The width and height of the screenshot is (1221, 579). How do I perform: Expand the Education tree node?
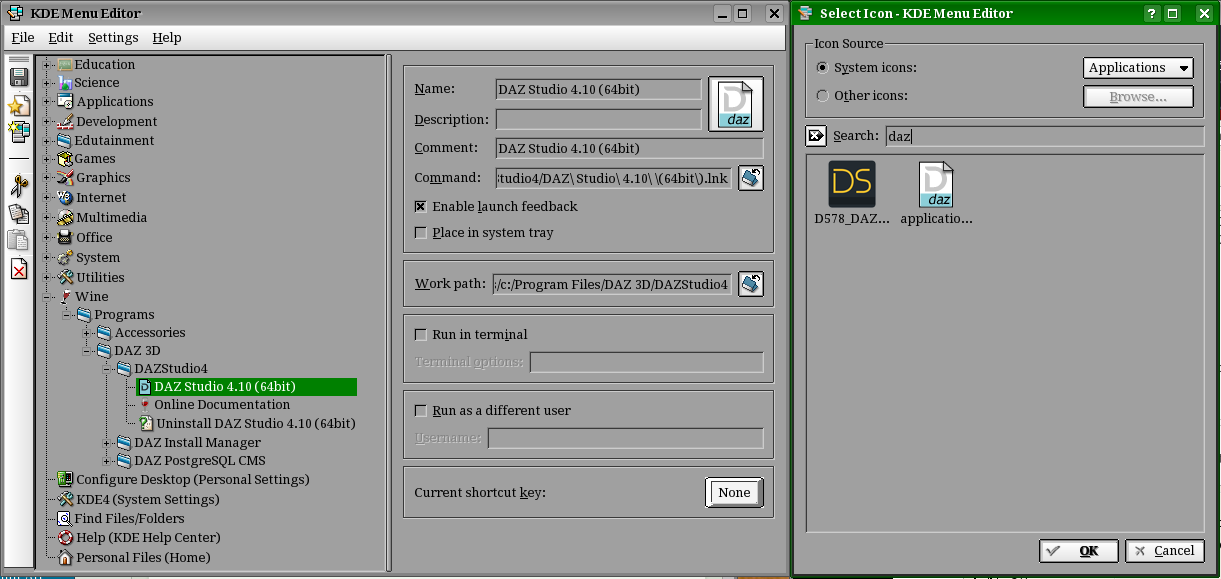pyautogui.click(x=47, y=64)
